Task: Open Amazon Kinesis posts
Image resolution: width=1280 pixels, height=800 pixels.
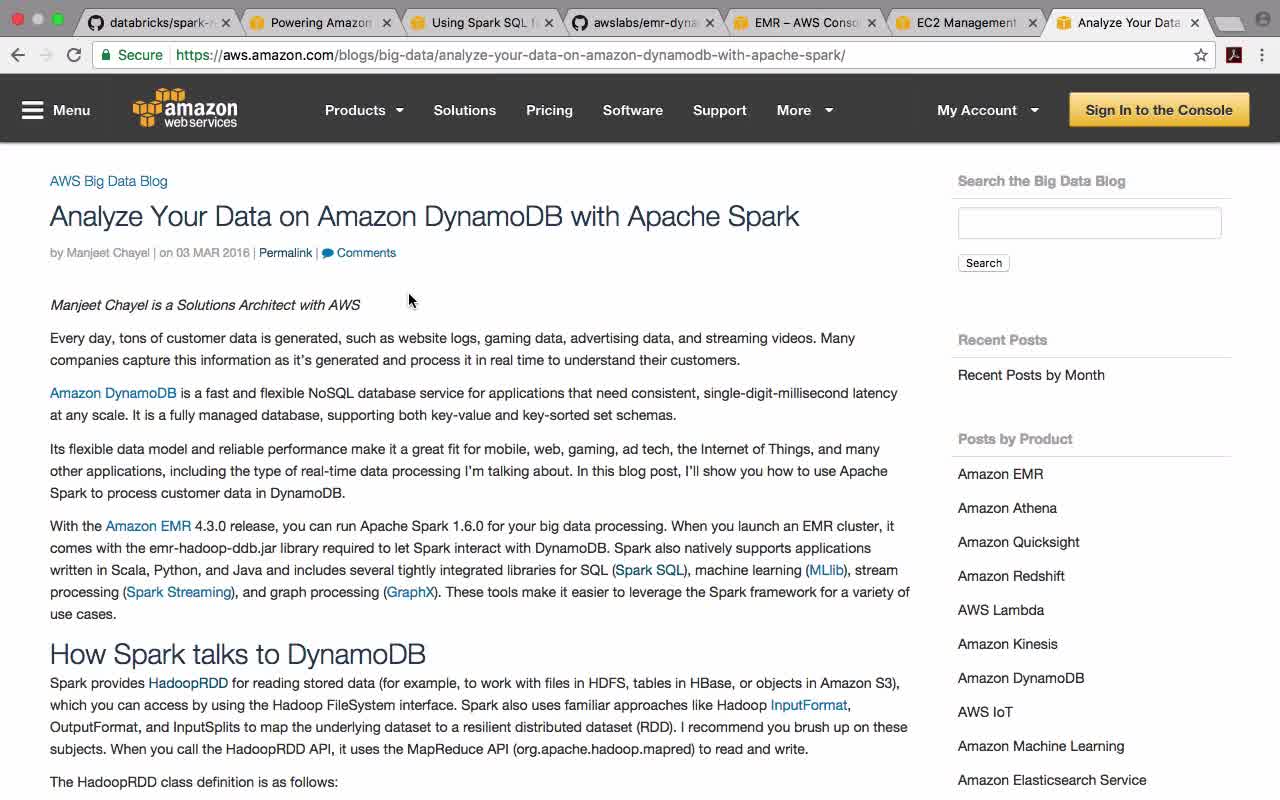Action: (x=1007, y=644)
